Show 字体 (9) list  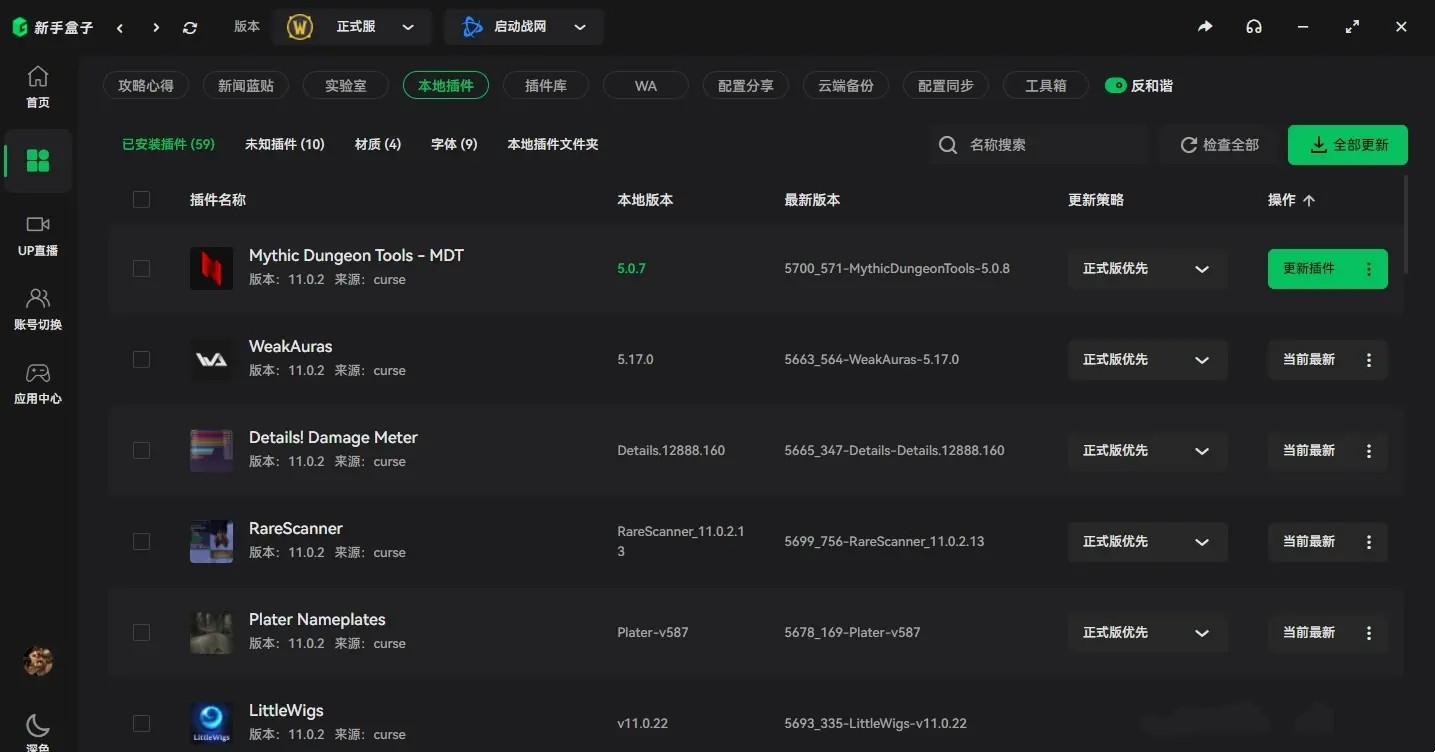point(454,145)
